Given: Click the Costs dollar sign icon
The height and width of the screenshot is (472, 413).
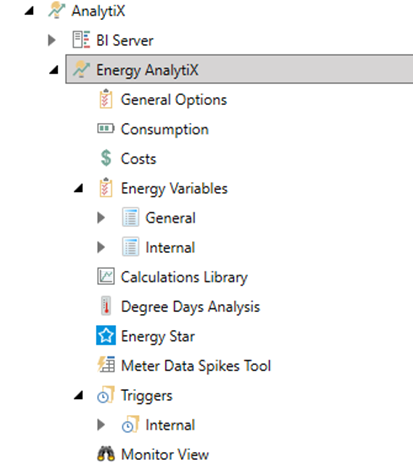Looking at the screenshot, I should point(106,158).
